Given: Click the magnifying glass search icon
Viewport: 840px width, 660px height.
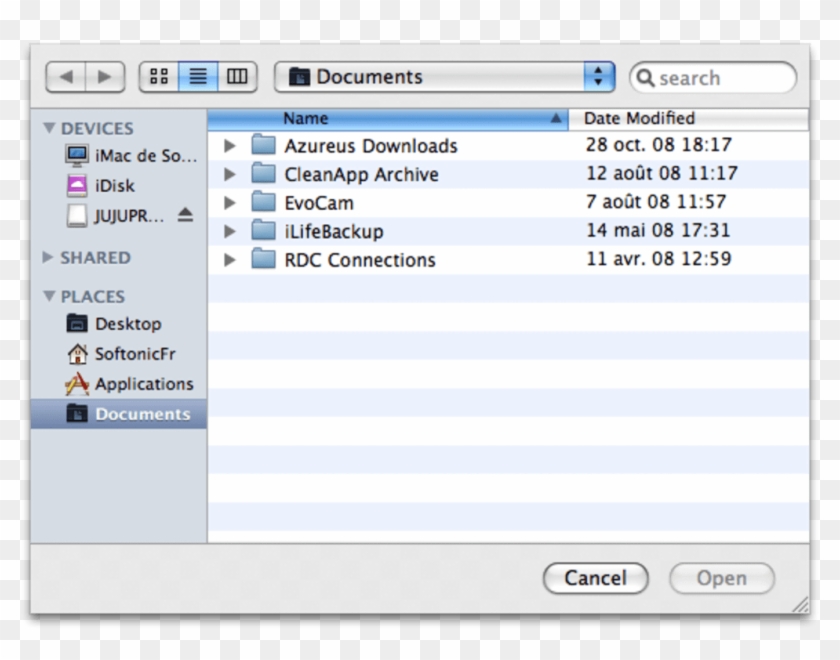Looking at the screenshot, I should pyautogui.click(x=645, y=78).
